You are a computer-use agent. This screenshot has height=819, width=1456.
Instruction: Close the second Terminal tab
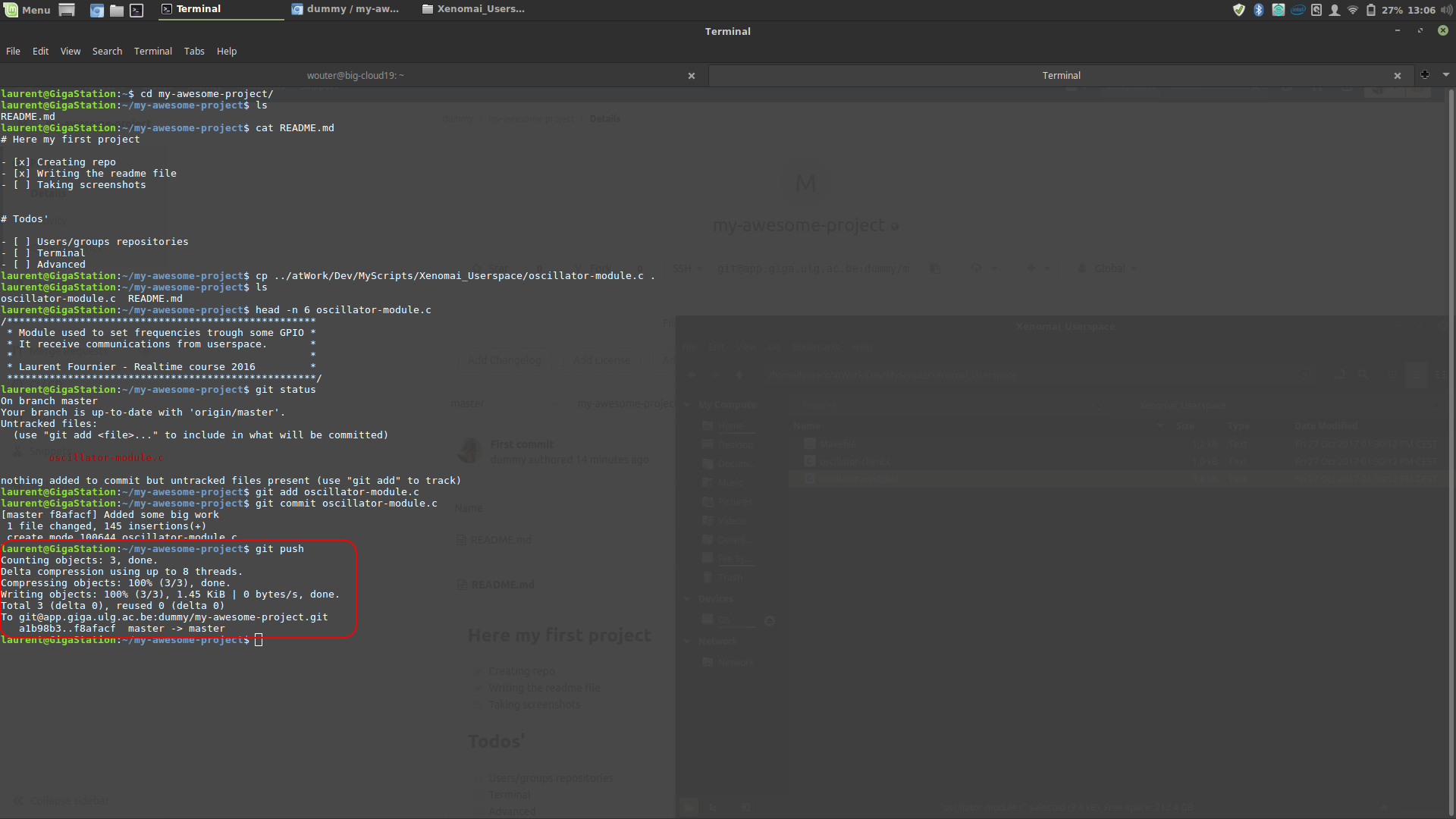click(x=1398, y=76)
